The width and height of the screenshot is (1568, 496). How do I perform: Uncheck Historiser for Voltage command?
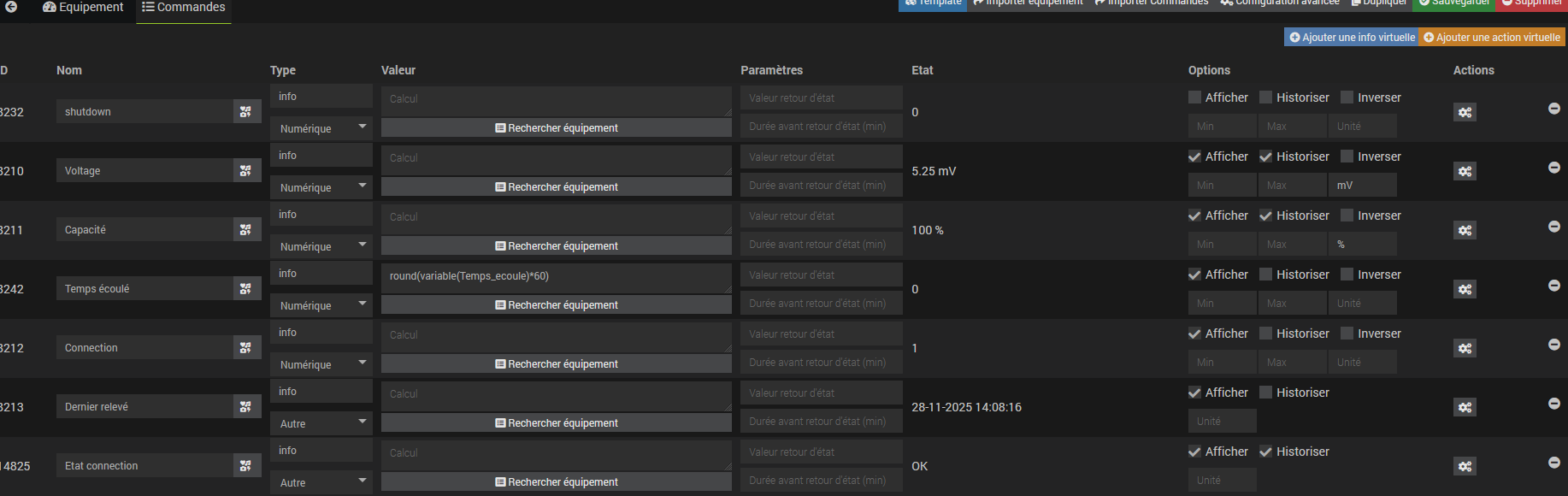click(1266, 156)
